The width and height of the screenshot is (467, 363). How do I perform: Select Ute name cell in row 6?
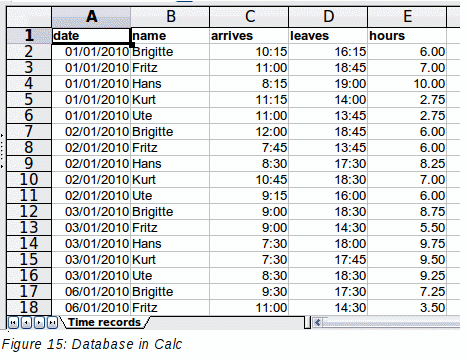point(170,116)
